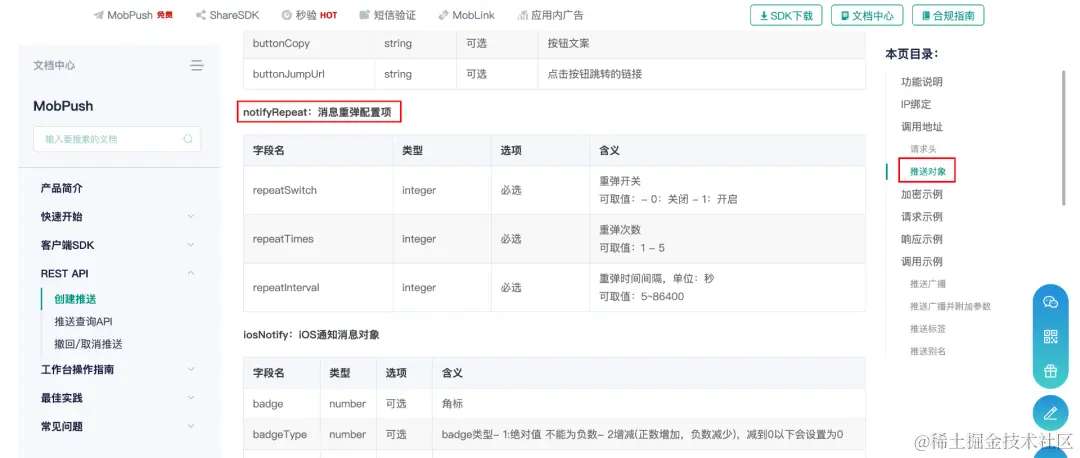Jump to 加密示例 in page contents
The width and height of the screenshot is (1080, 458).
click(x=922, y=194)
